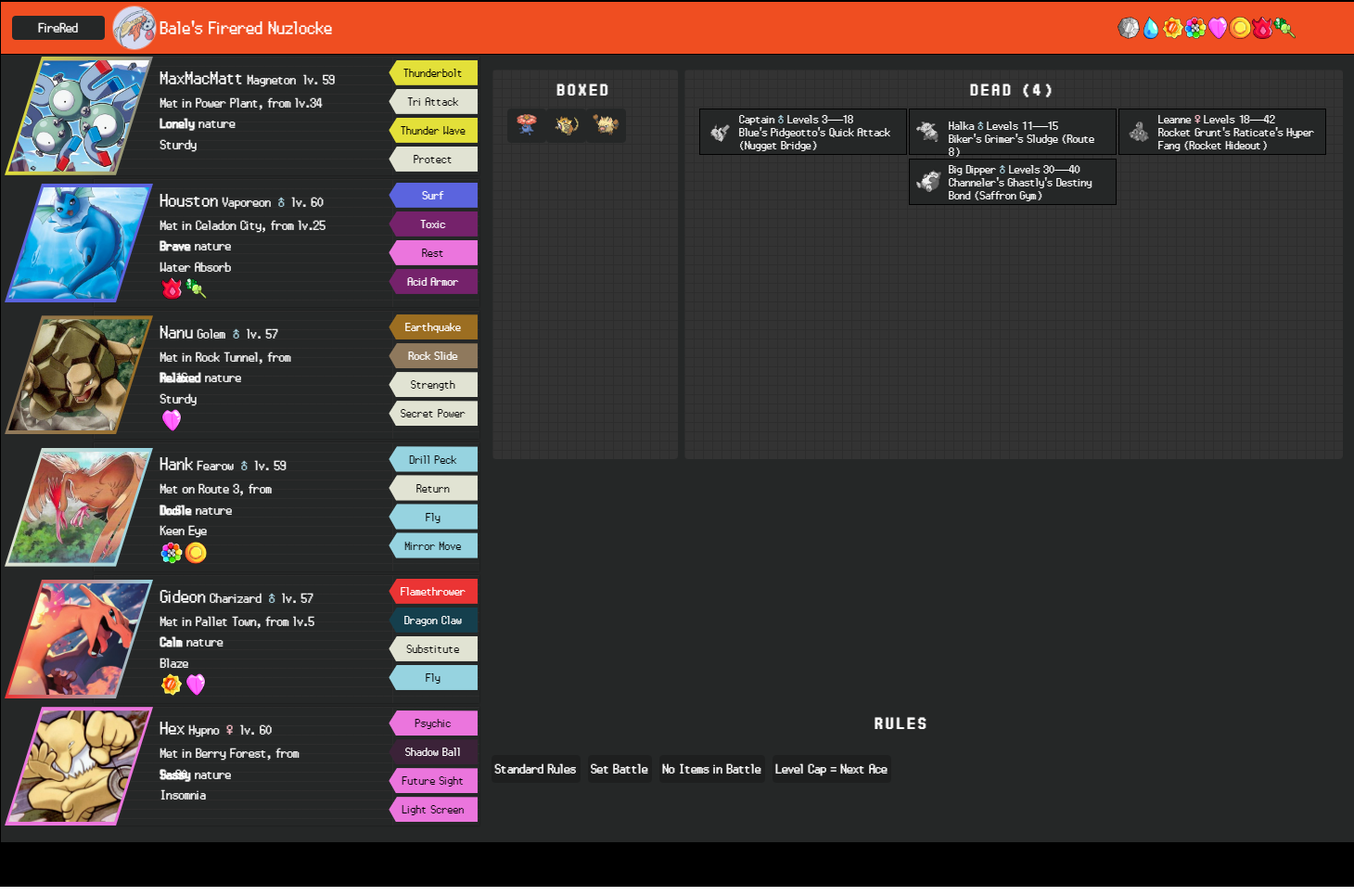Click the DEAD (4) section heading

coord(1012,90)
